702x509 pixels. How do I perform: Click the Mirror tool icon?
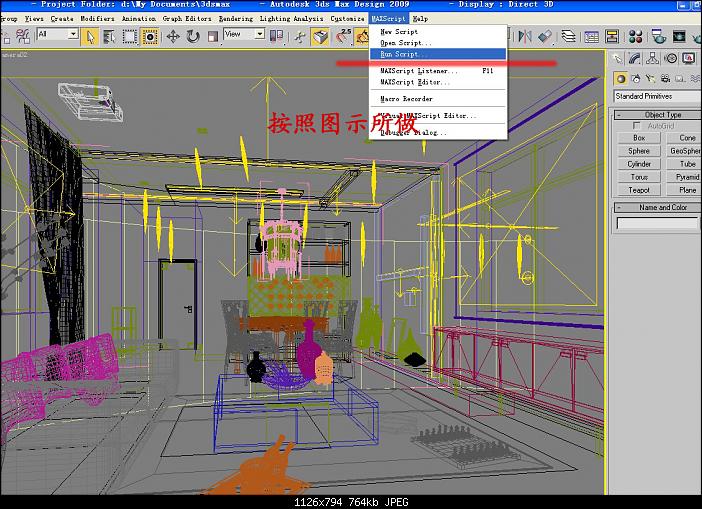coord(525,36)
